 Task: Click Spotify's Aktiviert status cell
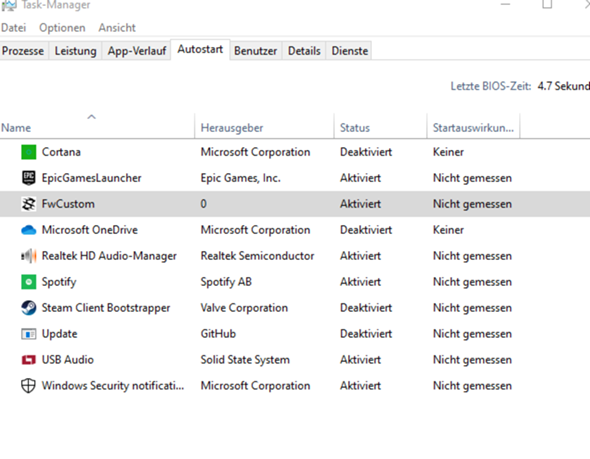tap(360, 282)
